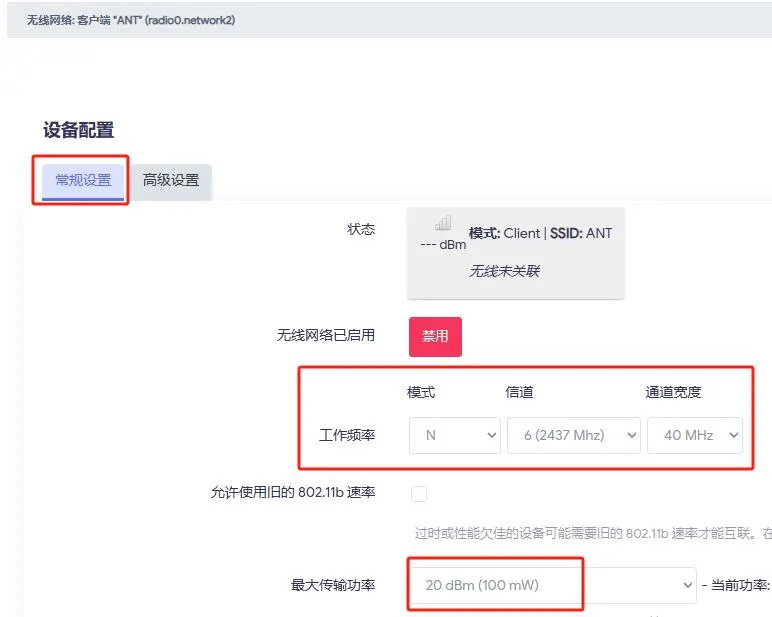772x617 pixels.
Task: Click the red 禁用 button
Action: pyautogui.click(x=435, y=336)
